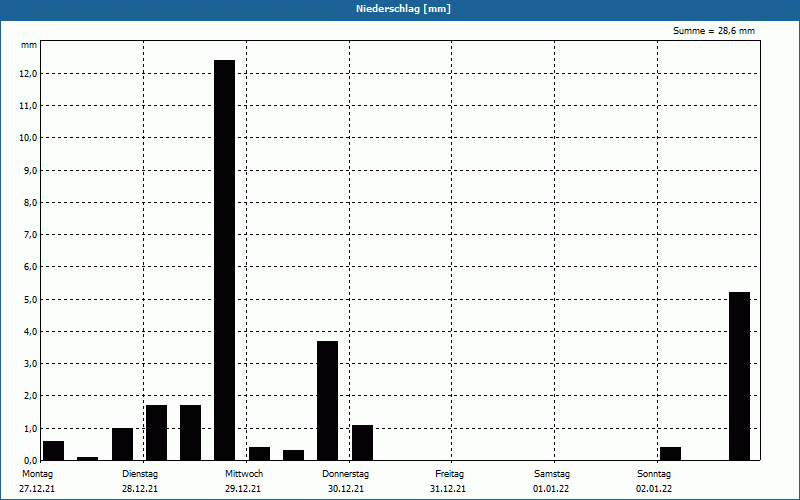Click the 2,0 y-axis value
800x500 pixels.
click(31, 396)
